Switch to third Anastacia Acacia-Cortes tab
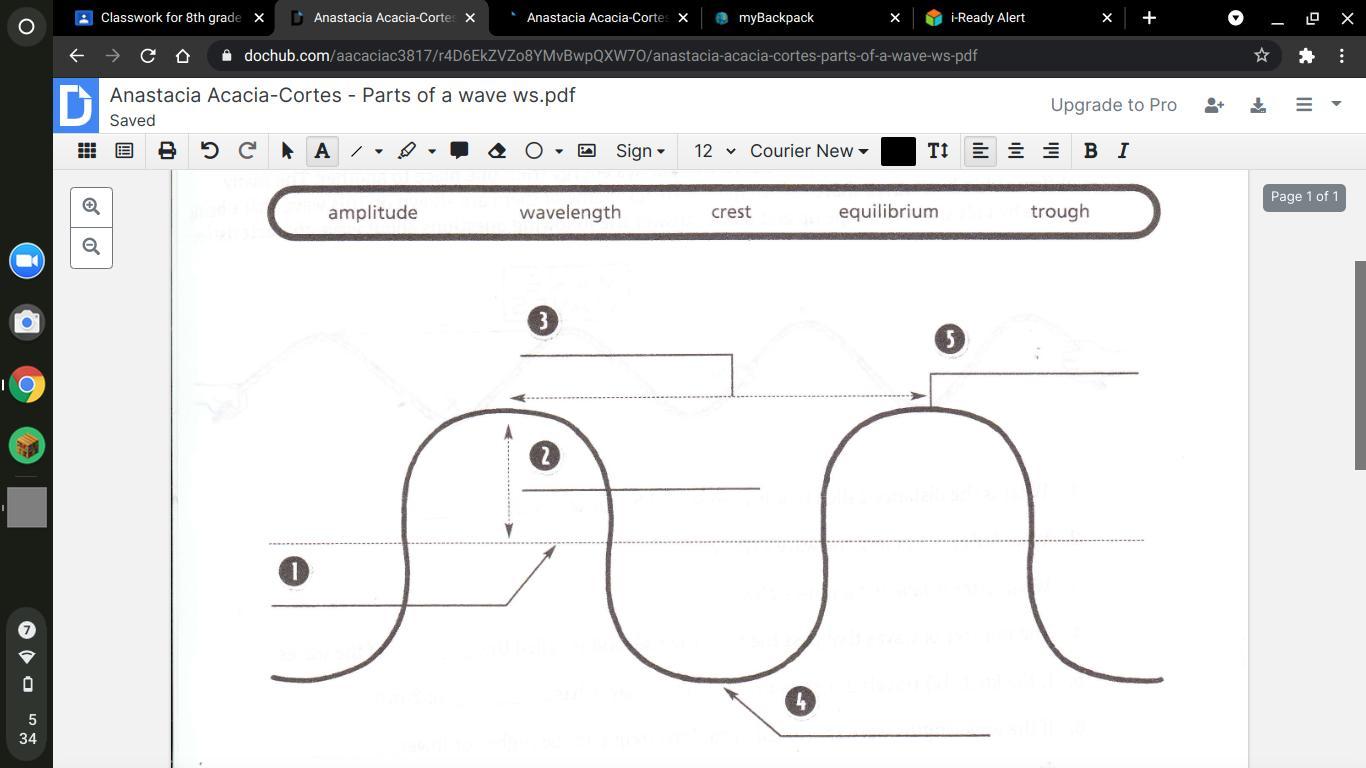The width and height of the screenshot is (1366, 768). [x=596, y=18]
